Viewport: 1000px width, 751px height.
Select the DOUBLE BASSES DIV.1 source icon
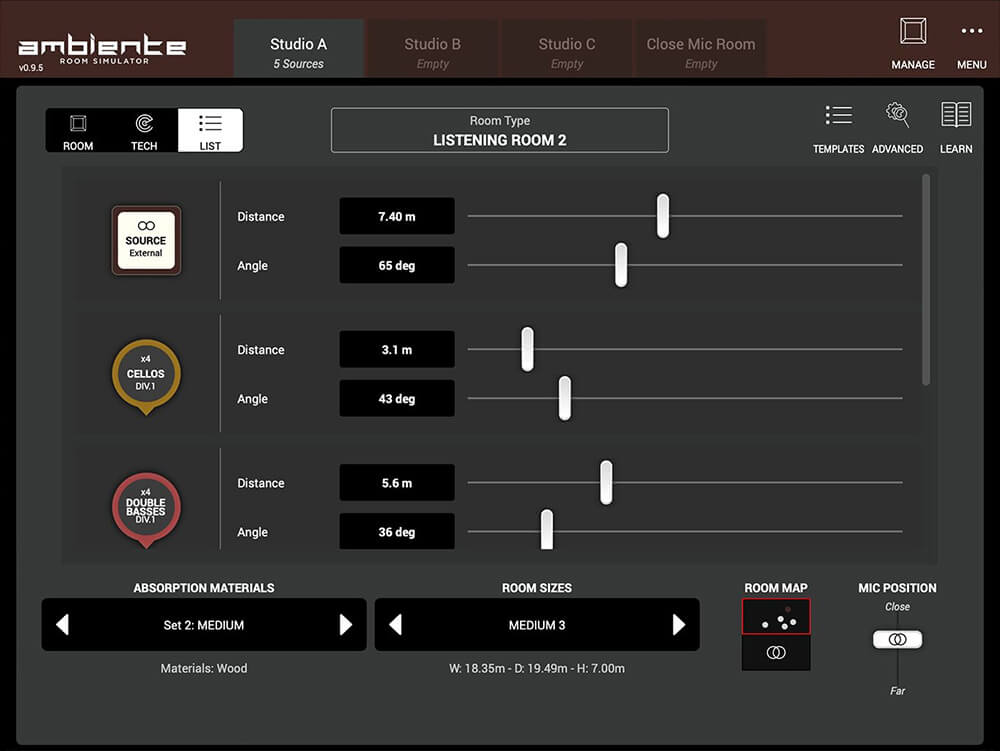pos(146,506)
